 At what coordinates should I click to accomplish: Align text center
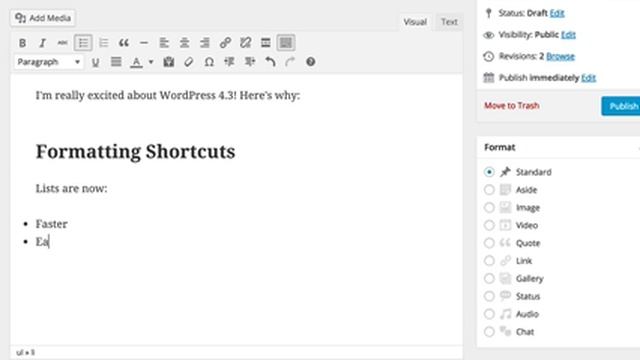pos(184,42)
